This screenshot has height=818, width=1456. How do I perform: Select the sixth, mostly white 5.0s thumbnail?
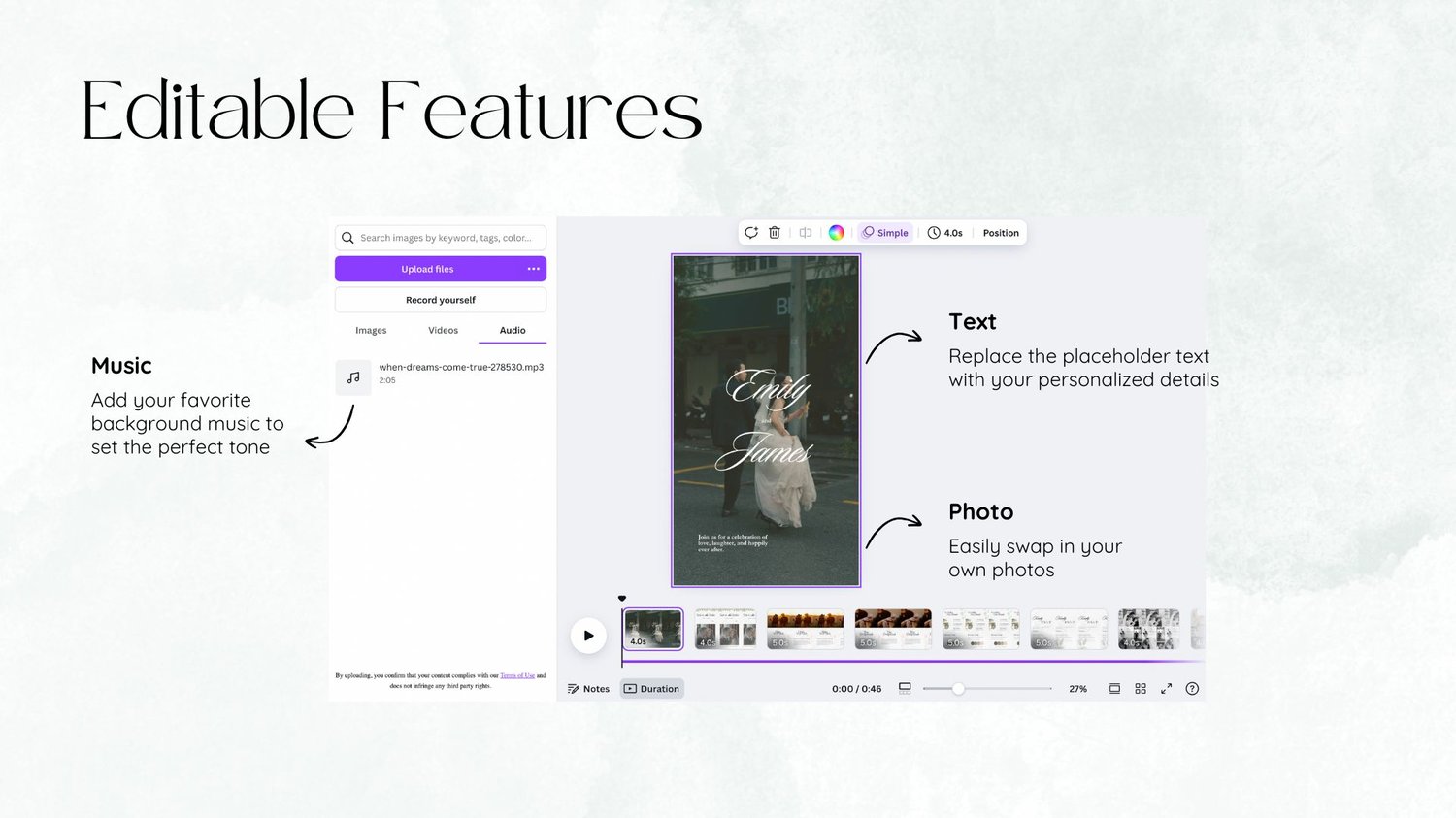pyautogui.click(x=1069, y=629)
